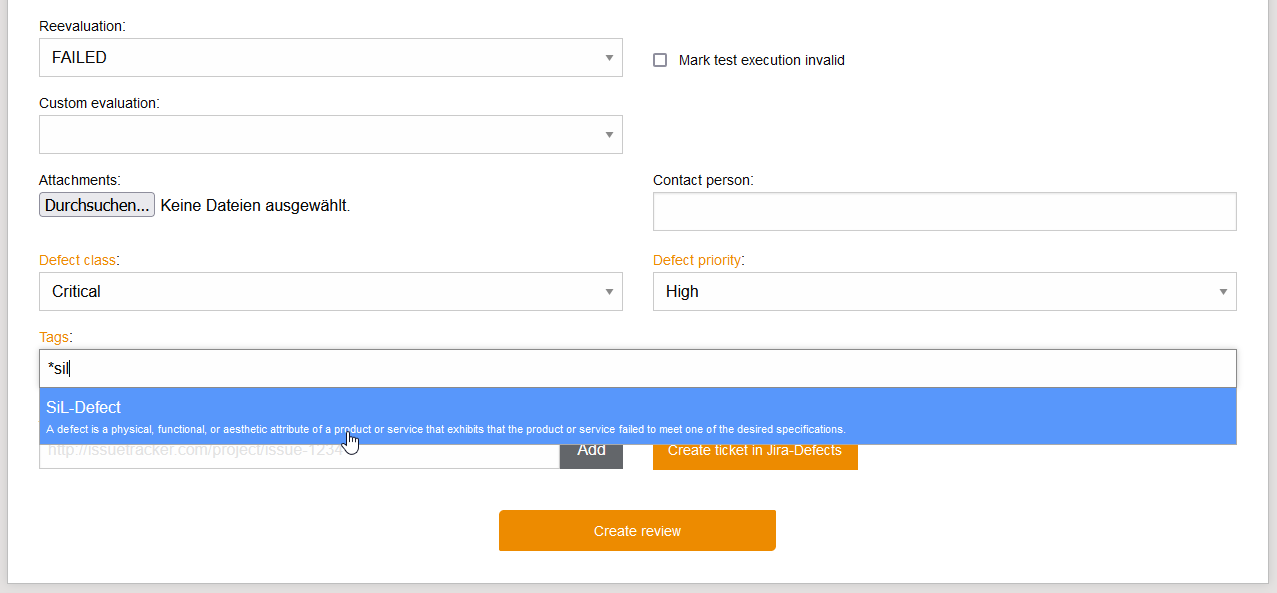1277x593 pixels.
Task: Click the orange 'Tags' label
Action: point(54,337)
